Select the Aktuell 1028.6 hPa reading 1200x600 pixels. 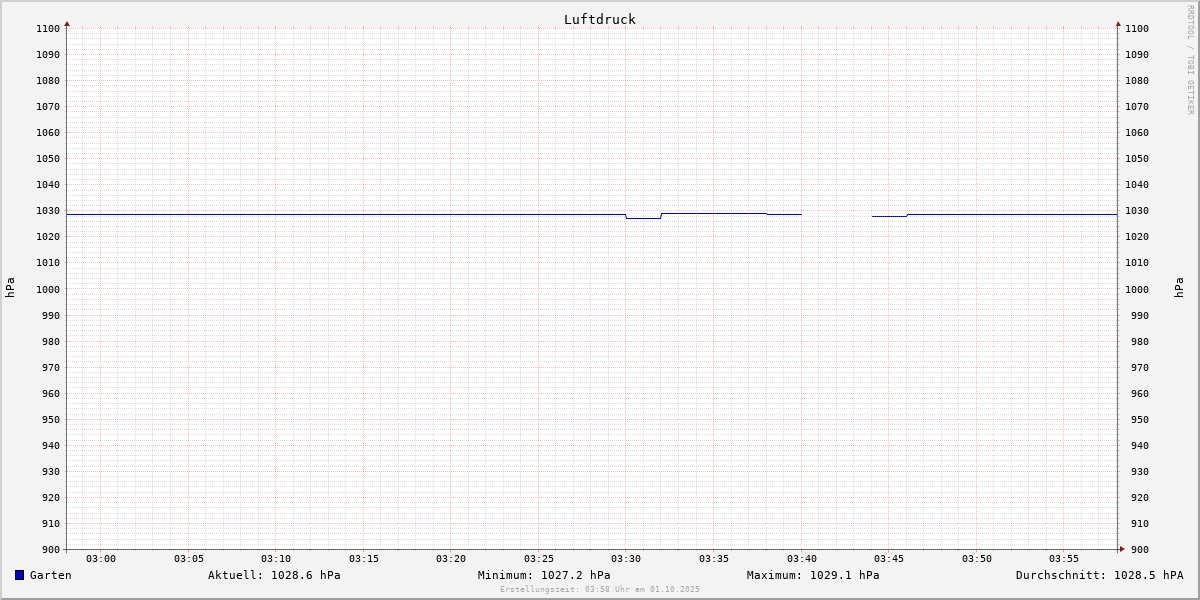pyautogui.click(x=274, y=575)
